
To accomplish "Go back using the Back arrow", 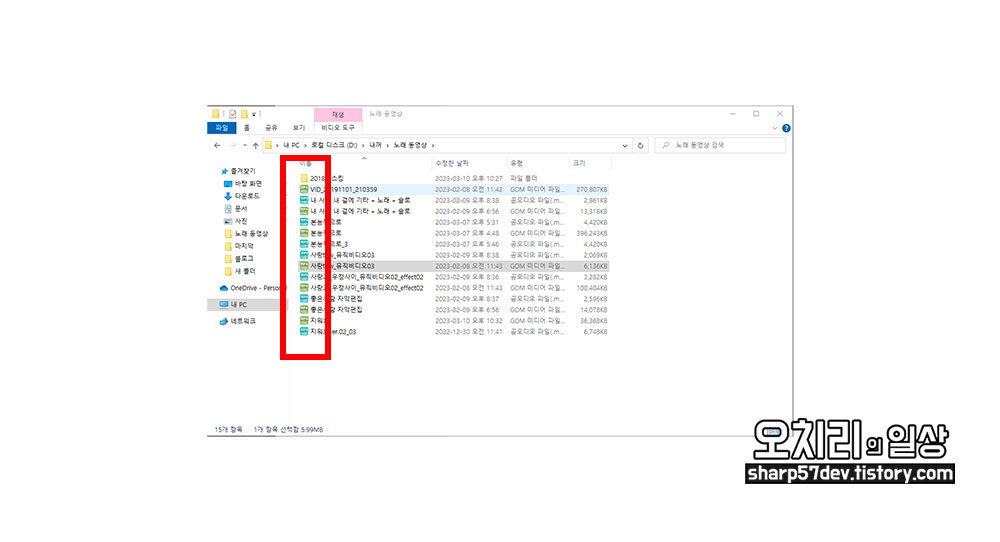I will [217, 145].
